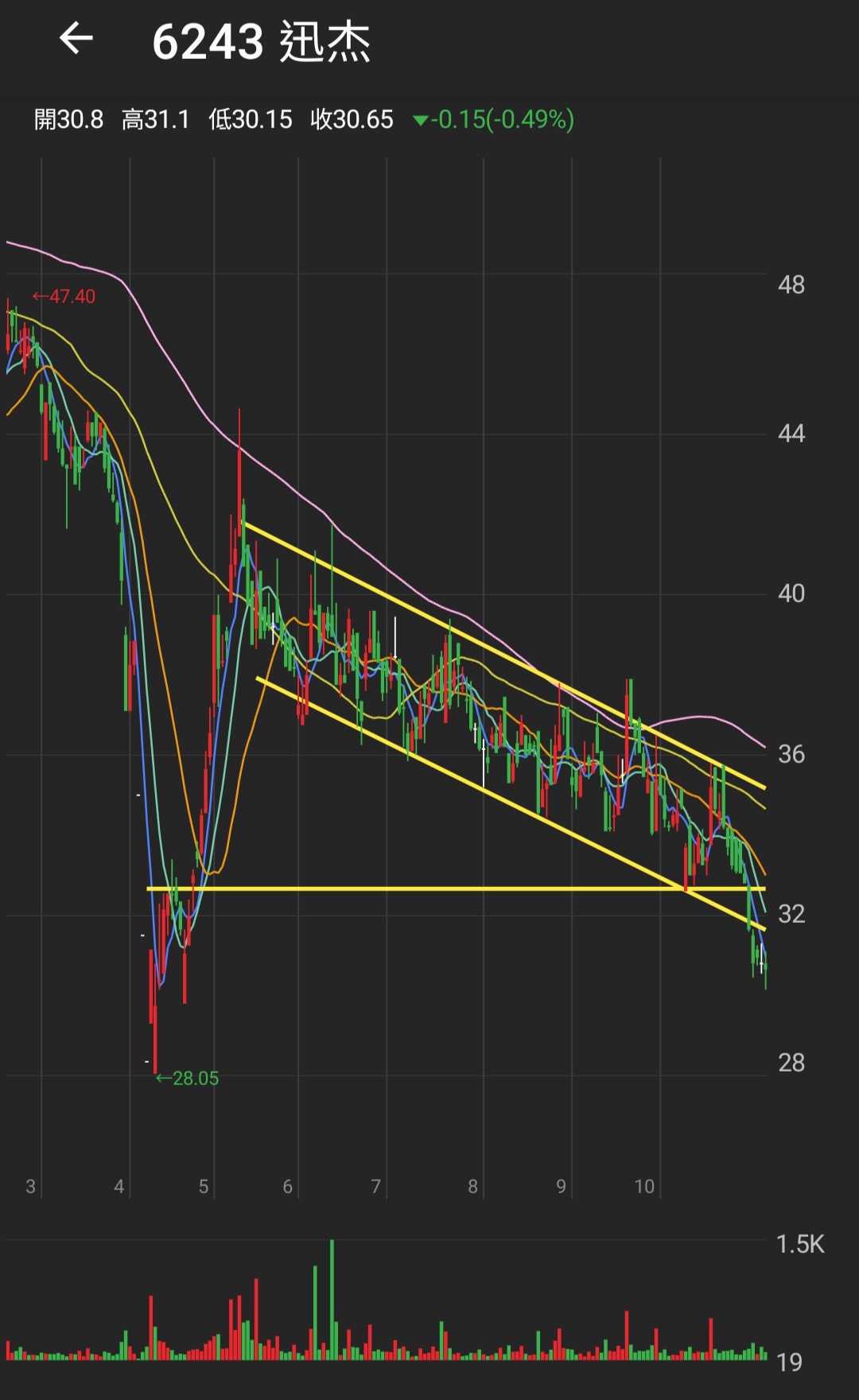
Task: Tap the back arrow icon
Action: click(x=76, y=38)
